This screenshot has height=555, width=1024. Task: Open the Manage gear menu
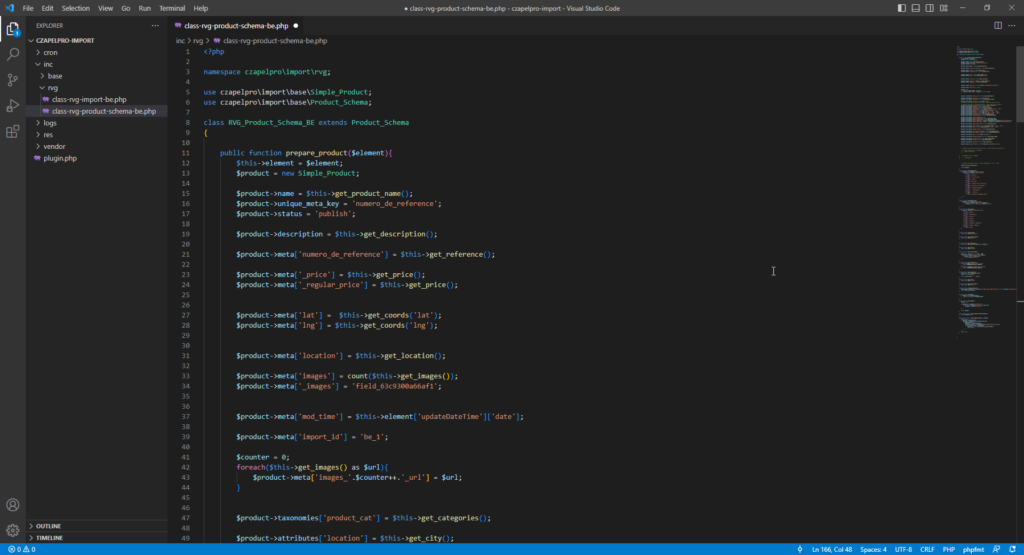[12, 530]
